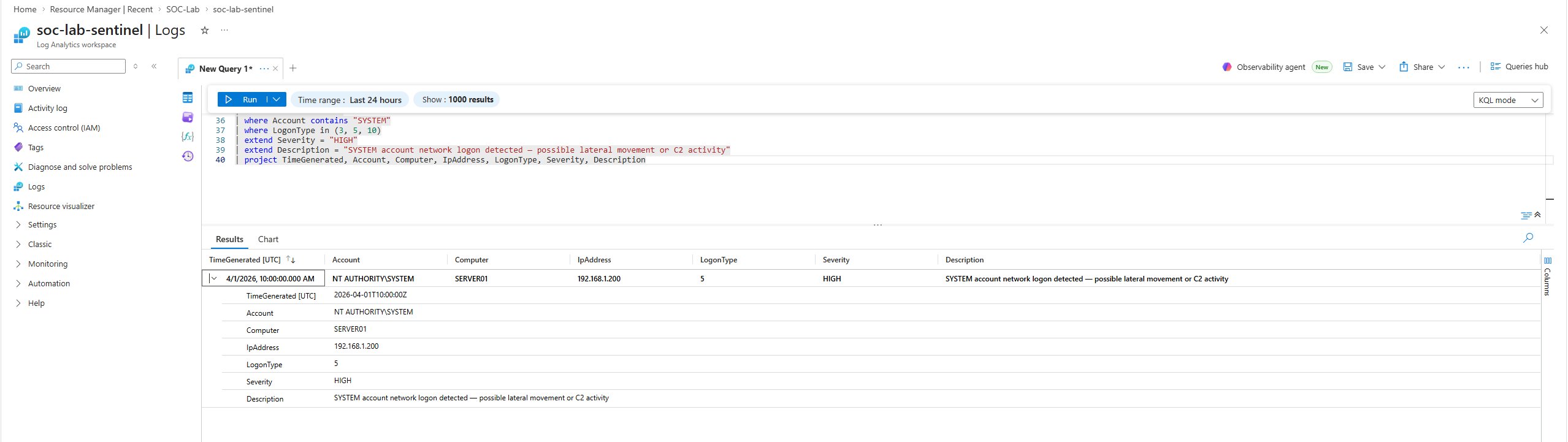This screenshot has width=1568, height=442.
Task: Open Logs in the sidebar
Action: tap(36, 186)
